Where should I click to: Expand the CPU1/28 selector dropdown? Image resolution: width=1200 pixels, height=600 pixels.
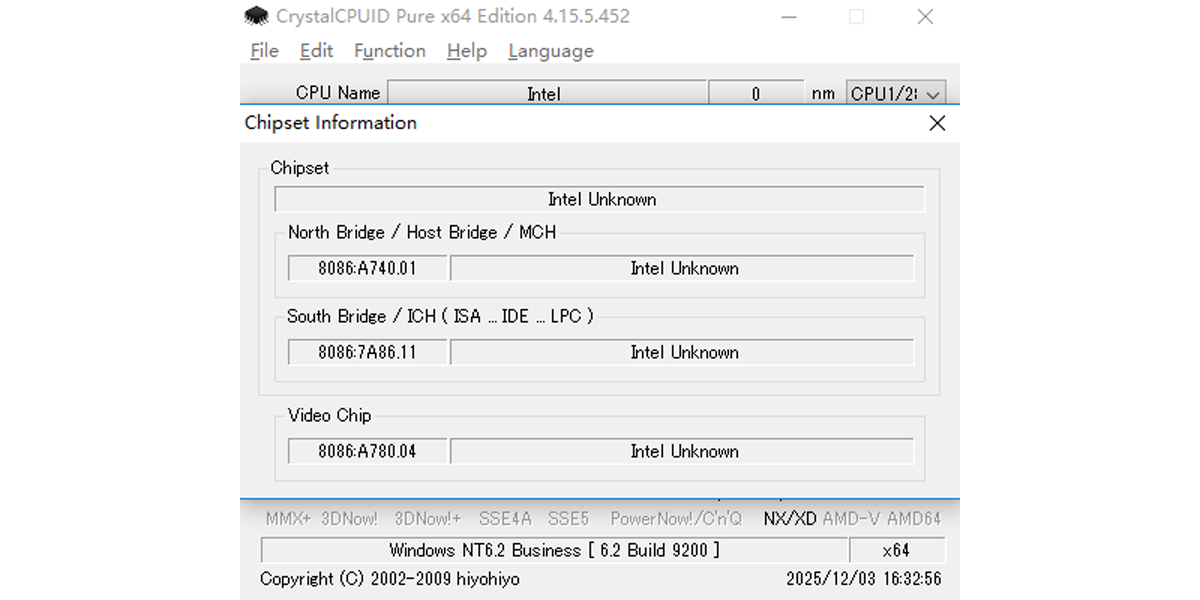[x=895, y=93]
